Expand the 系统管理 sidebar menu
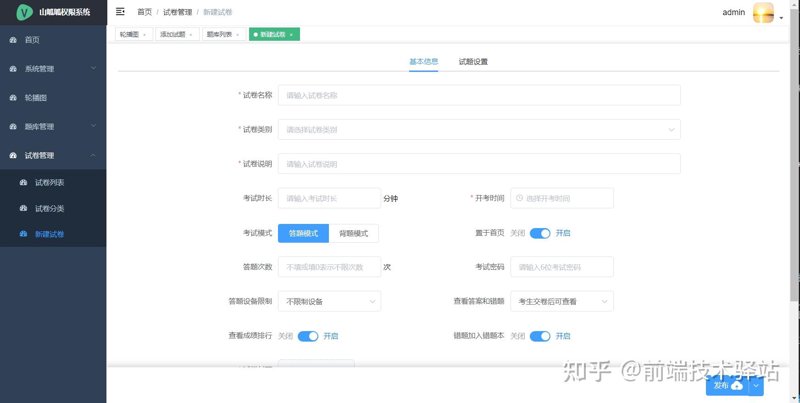The height and width of the screenshot is (403, 800). point(53,68)
